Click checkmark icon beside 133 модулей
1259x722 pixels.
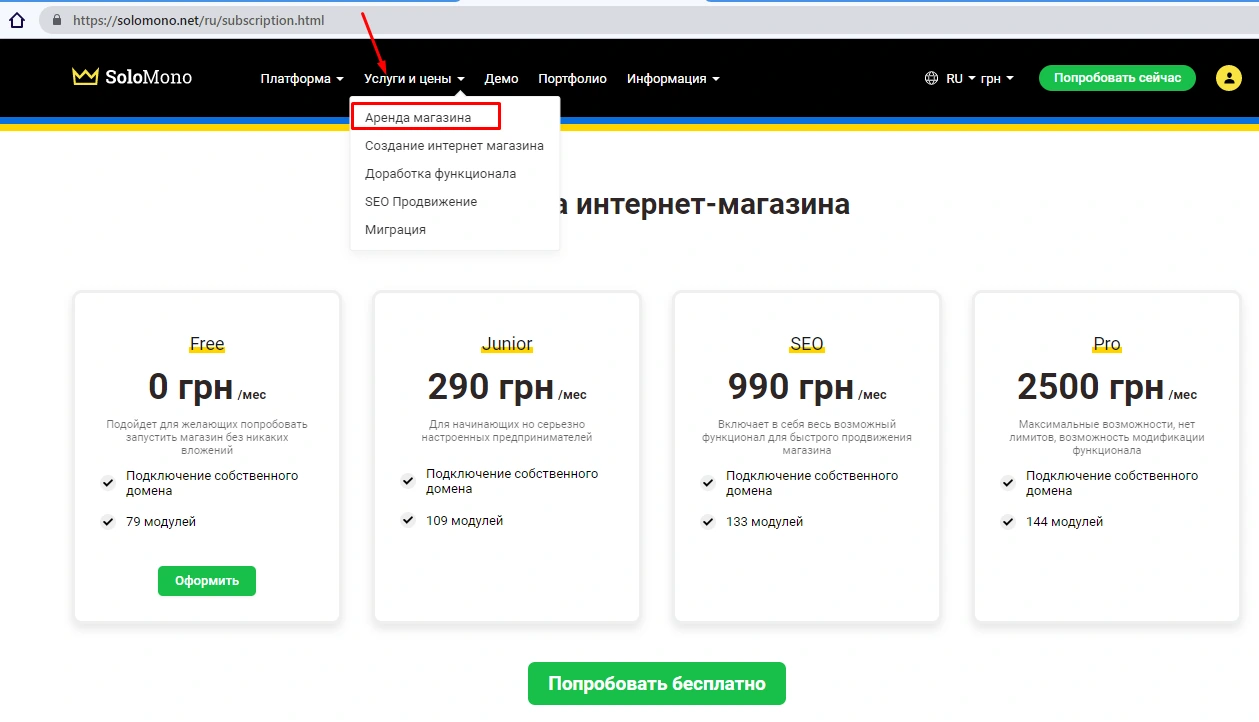[708, 522]
